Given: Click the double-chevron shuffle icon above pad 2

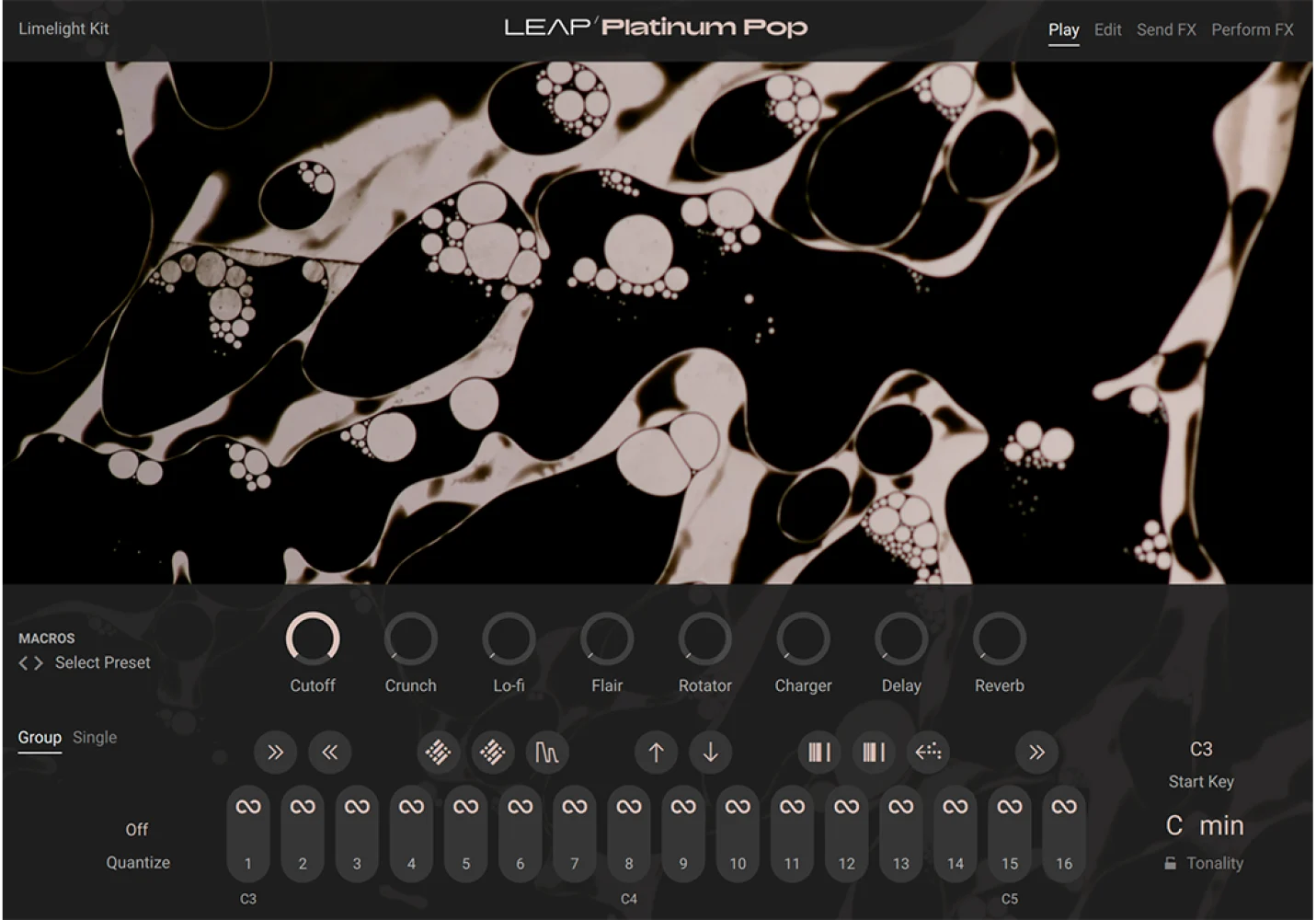Looking at the screenshot, I should click(x=275, y=752).
